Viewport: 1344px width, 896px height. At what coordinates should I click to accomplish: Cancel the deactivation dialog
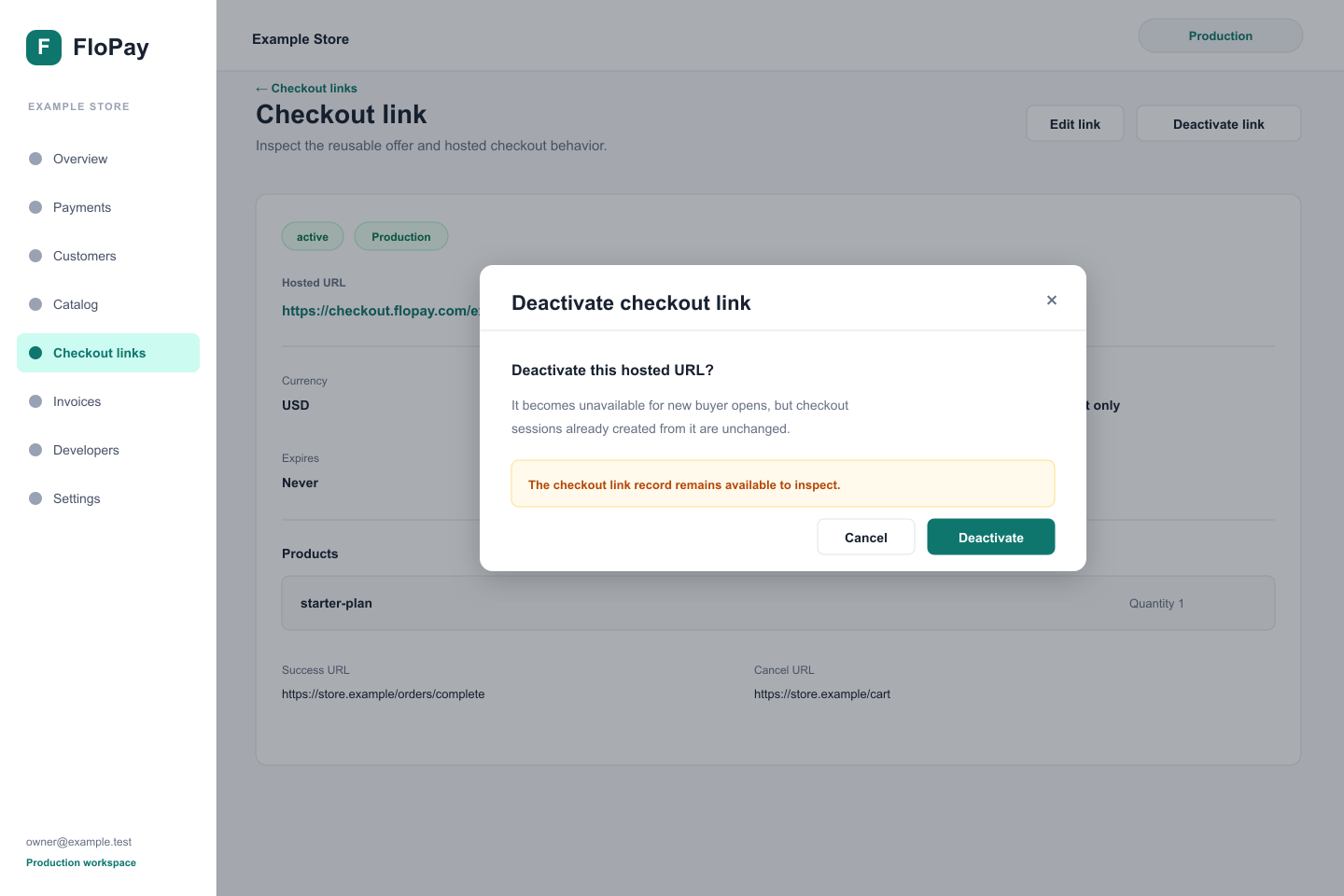866,537
